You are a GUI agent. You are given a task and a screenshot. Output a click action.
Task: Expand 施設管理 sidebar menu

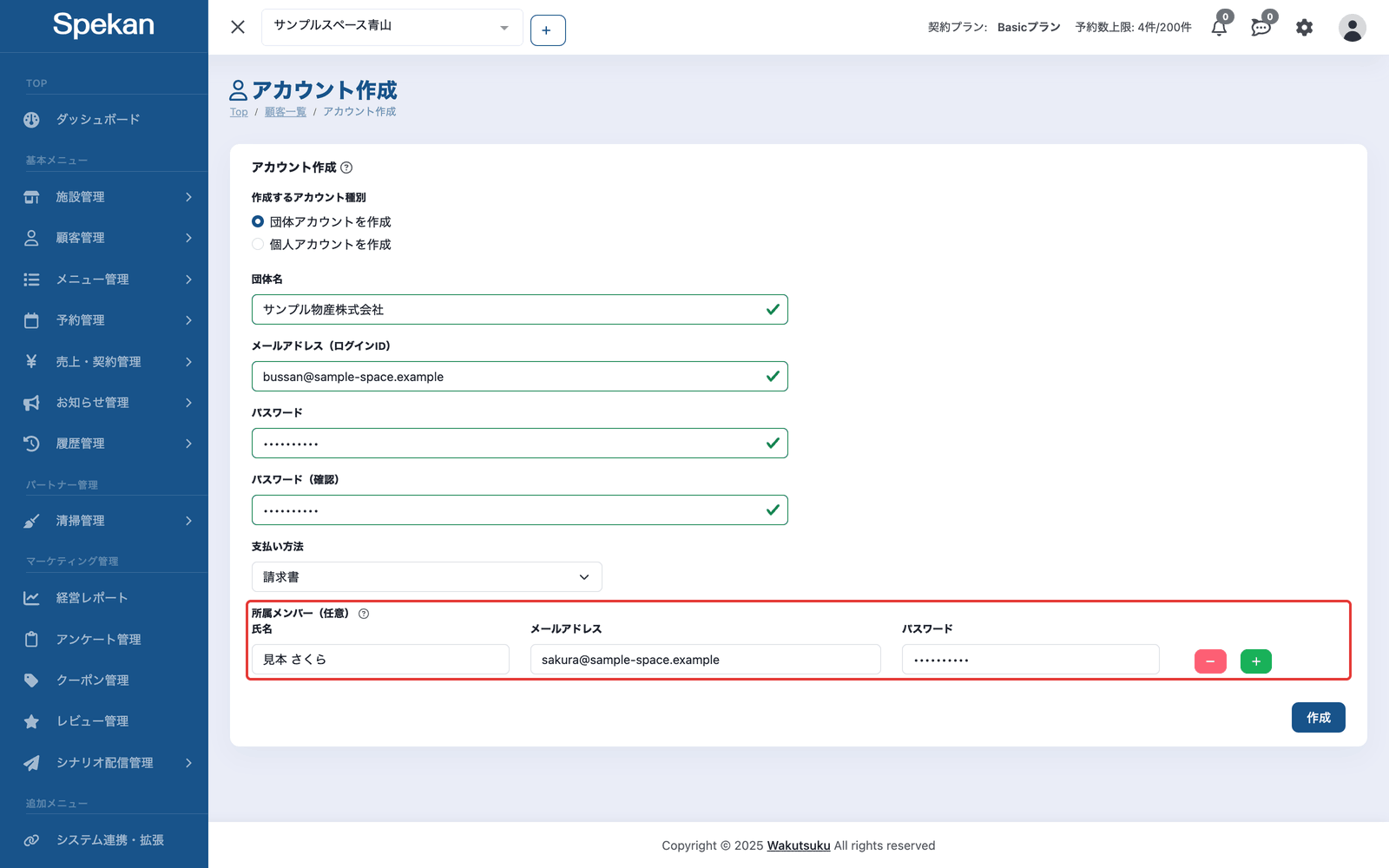[104, 197]
